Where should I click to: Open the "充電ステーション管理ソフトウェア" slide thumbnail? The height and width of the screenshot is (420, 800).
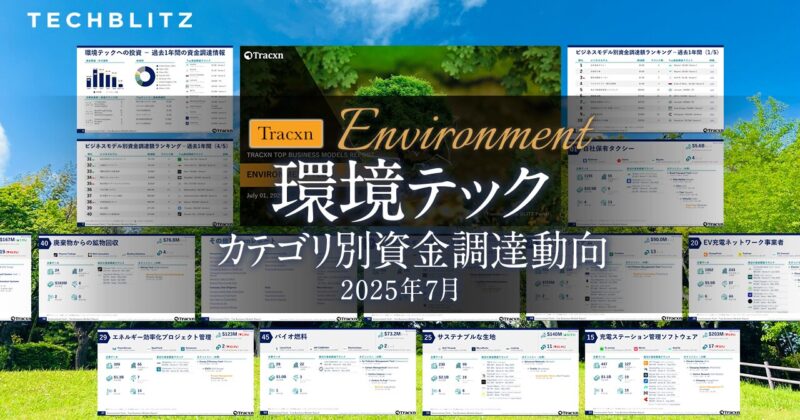tap(663, 372)
